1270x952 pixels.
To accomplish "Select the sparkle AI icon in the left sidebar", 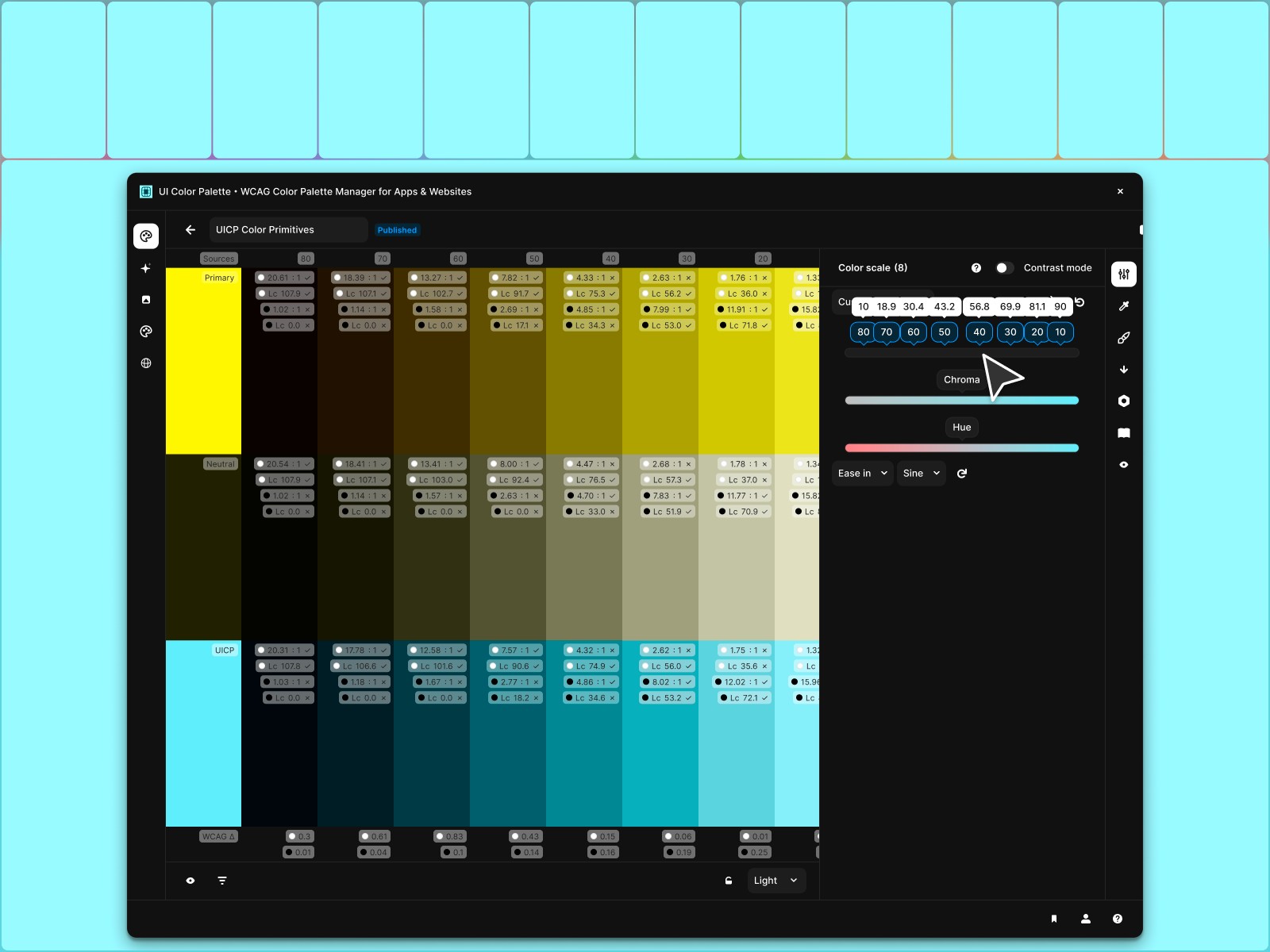I will (146, 268).
